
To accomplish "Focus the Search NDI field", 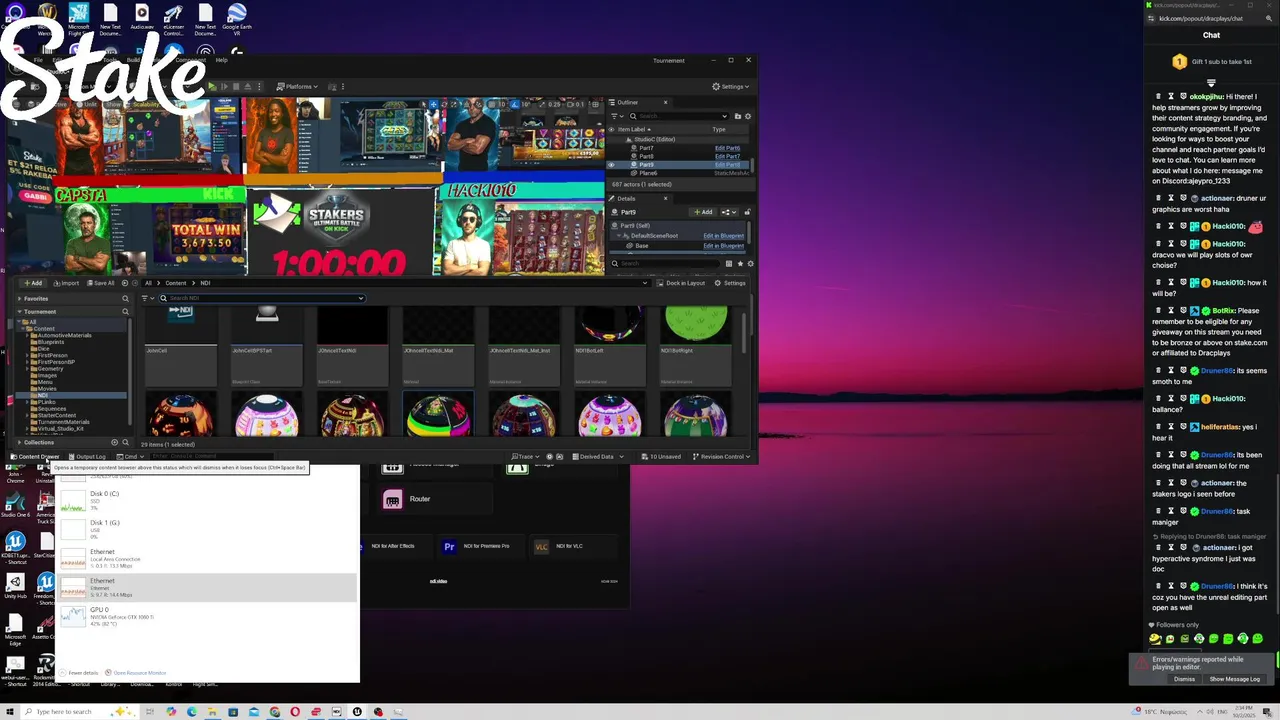I will (262, 298).
